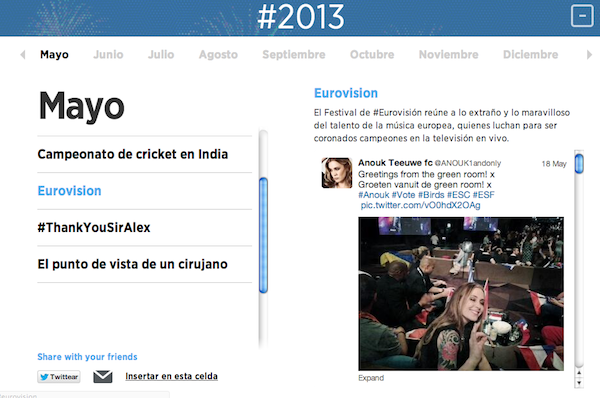Click the #Birds hashtag

[431, 195]
